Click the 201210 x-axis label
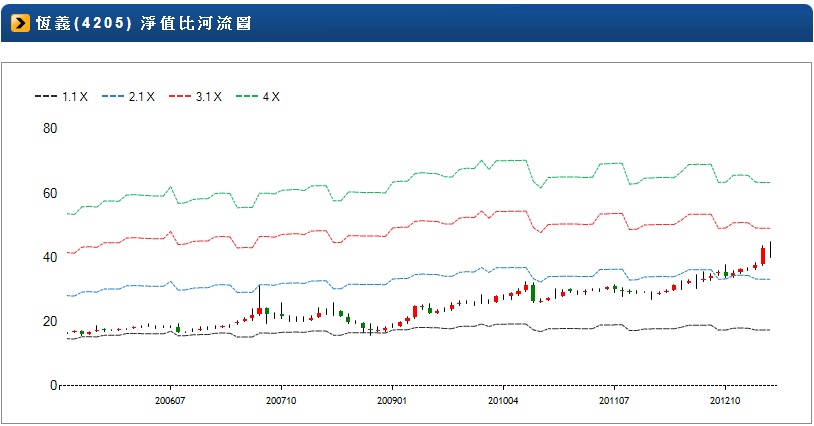 725,401
